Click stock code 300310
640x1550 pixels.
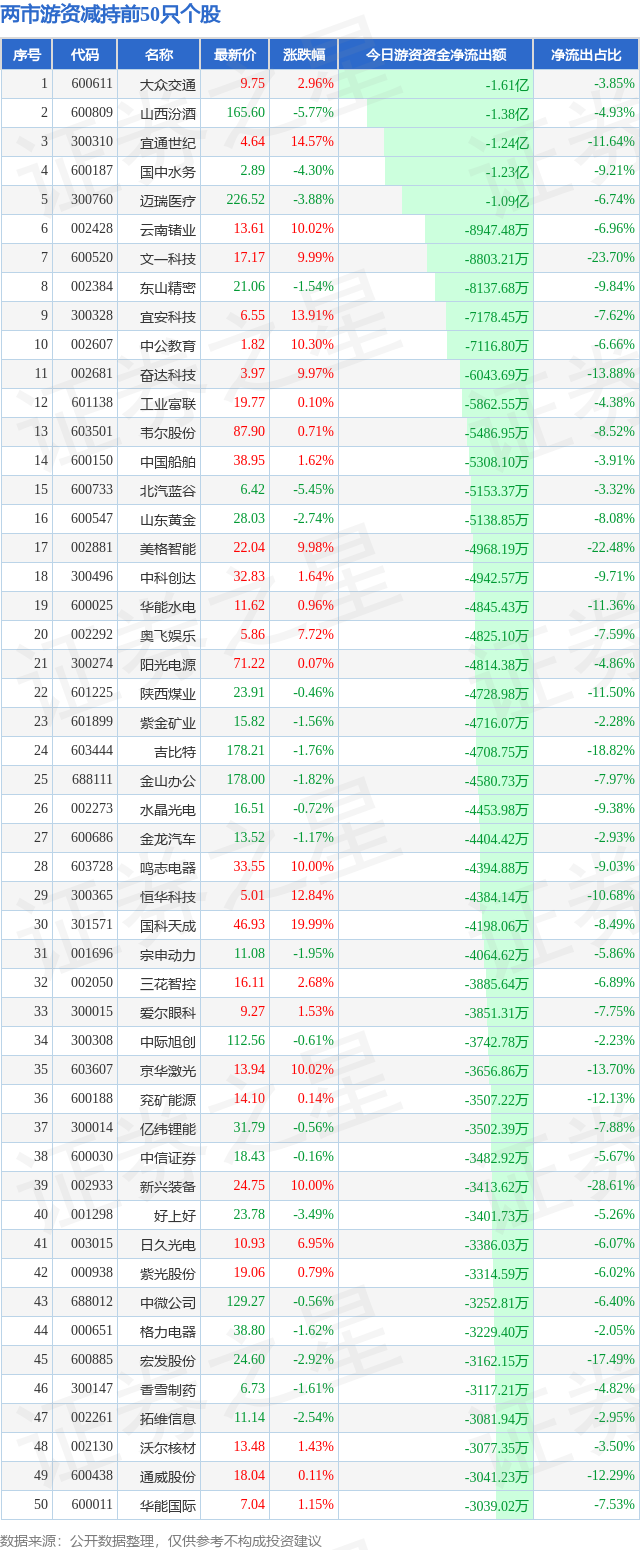coord(92,142)
